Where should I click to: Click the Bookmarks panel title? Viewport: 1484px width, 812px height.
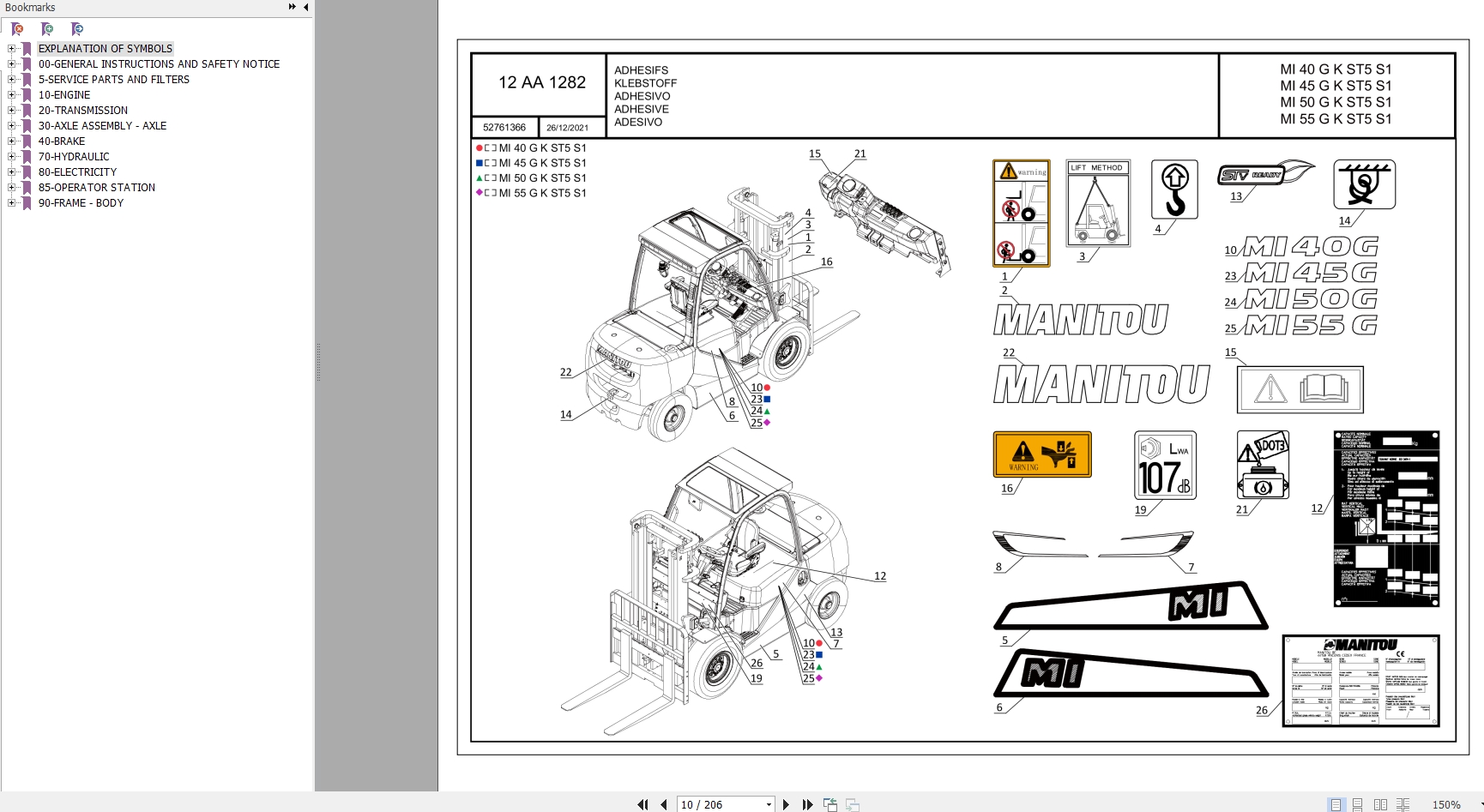30,8
